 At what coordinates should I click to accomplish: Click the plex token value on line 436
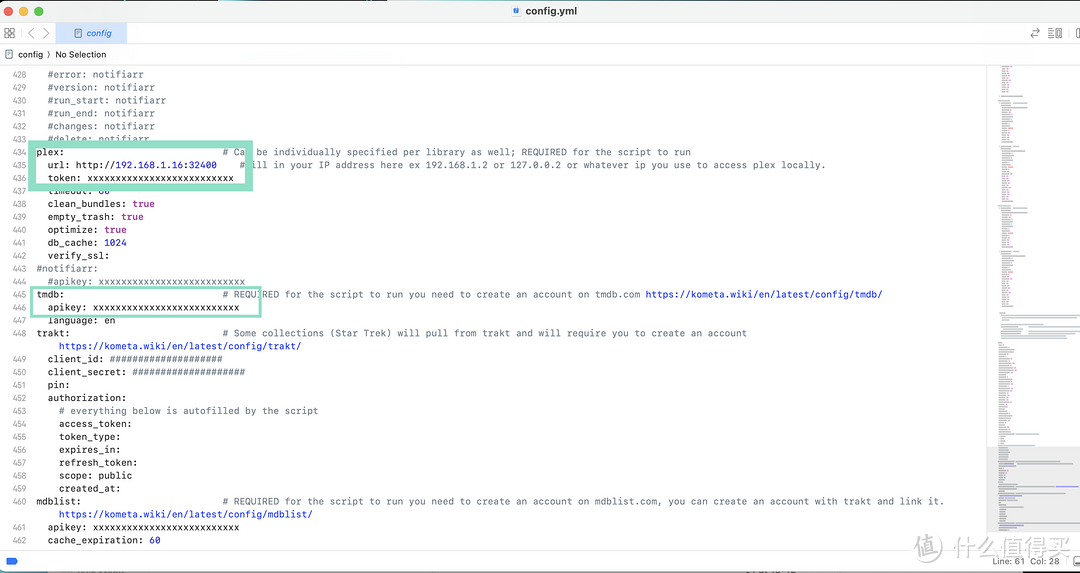[160, 178]
